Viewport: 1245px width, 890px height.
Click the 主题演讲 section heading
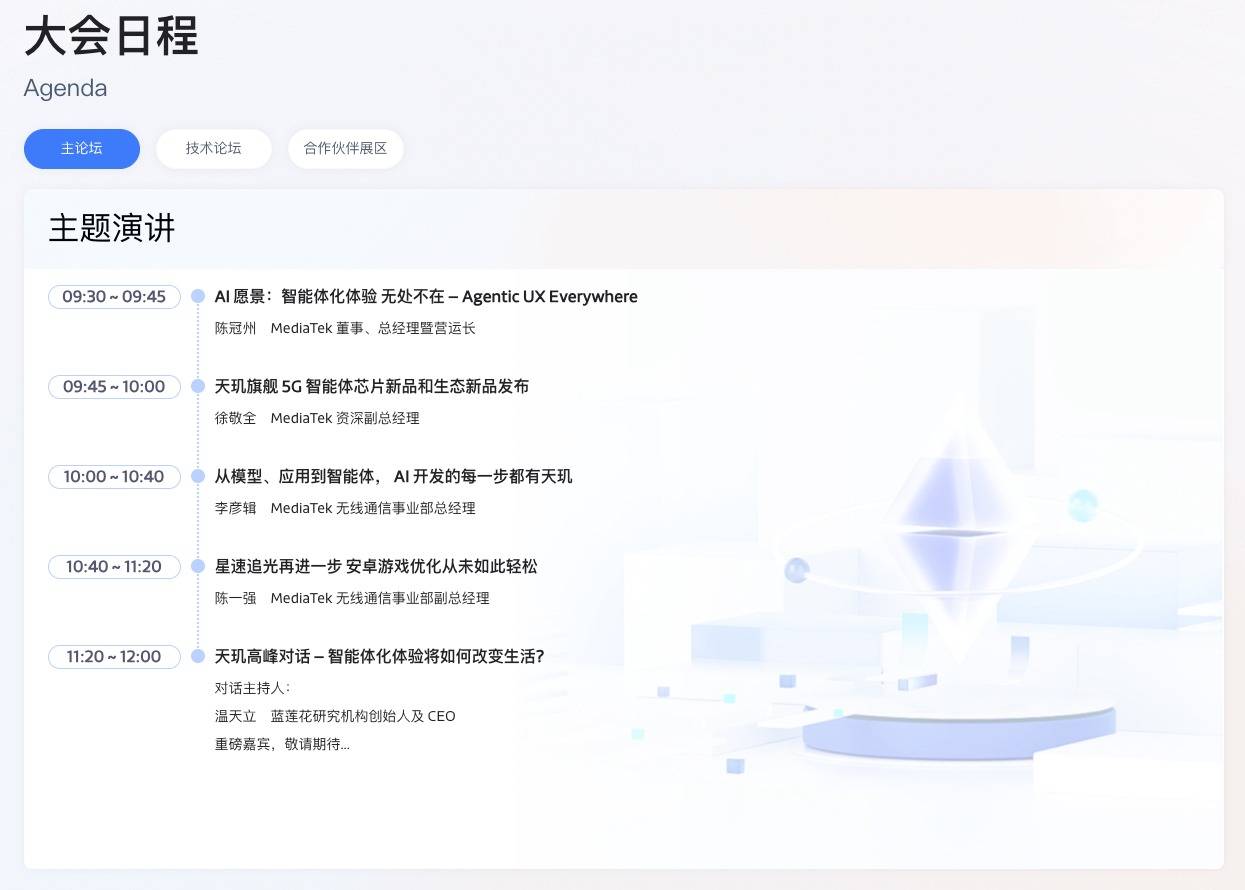coord(112,229)
